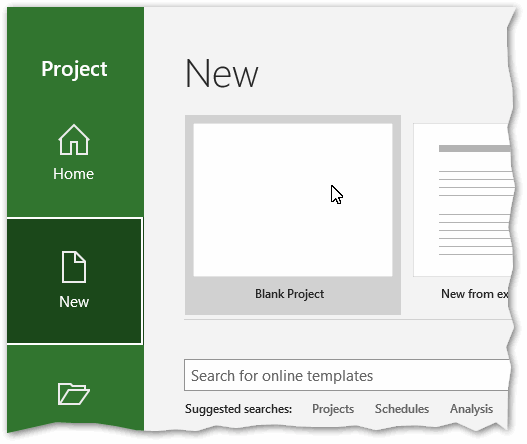Click the Open folder icon in the sidebar
The height and width of the screenshot is (444, 527).
pyautogui.click(x=74, y=394)
